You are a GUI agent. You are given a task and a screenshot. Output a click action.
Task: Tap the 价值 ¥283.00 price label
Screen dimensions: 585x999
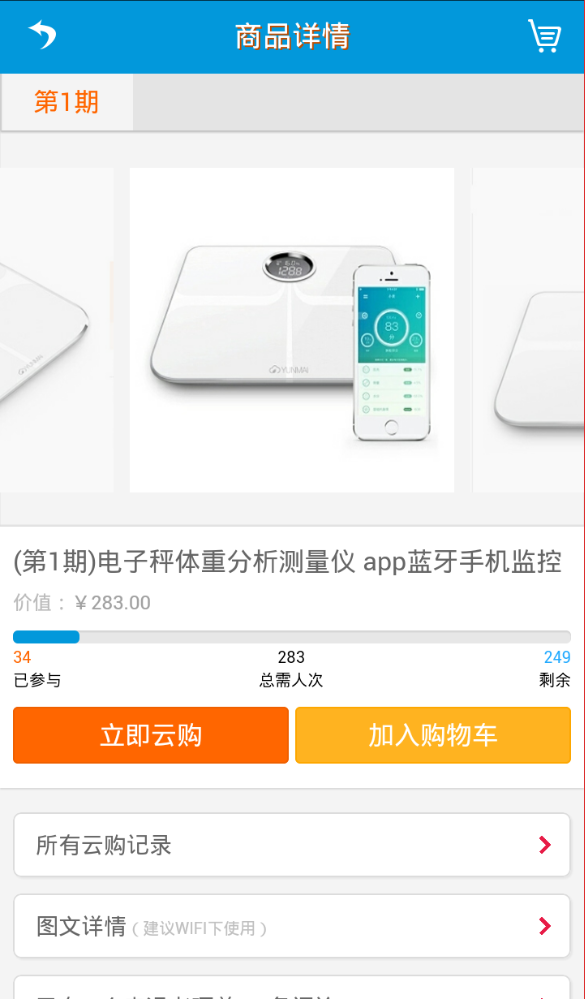coord(82,603)
